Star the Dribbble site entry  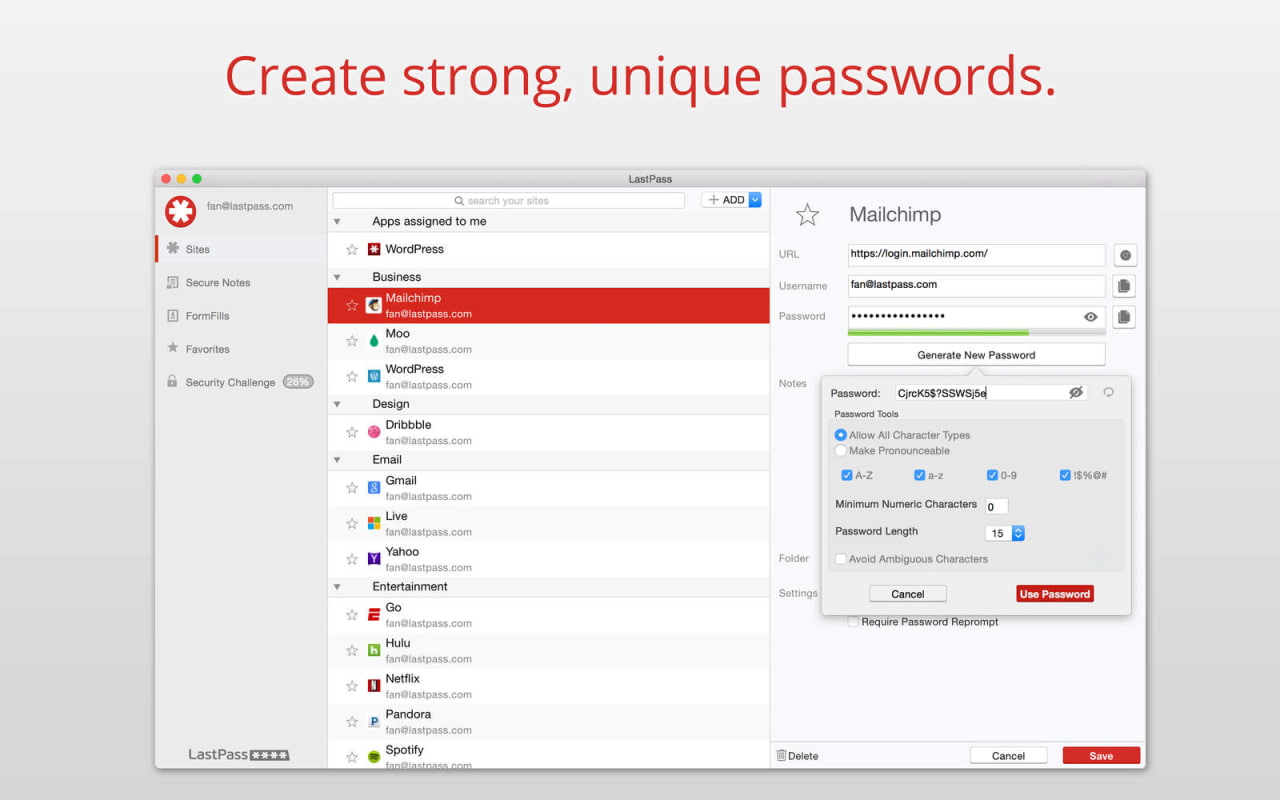pyautogui.click(x=352, y=433)
